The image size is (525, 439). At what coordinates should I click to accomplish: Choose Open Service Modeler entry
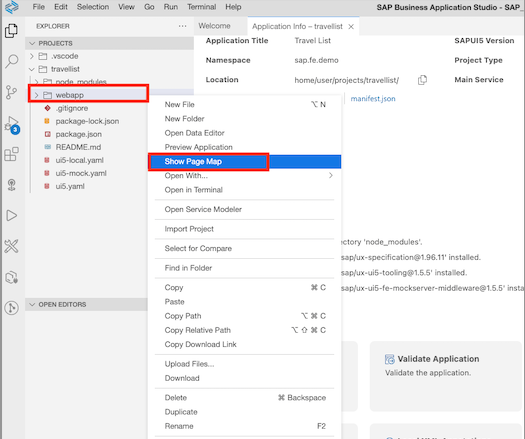[x=244, y=209]
